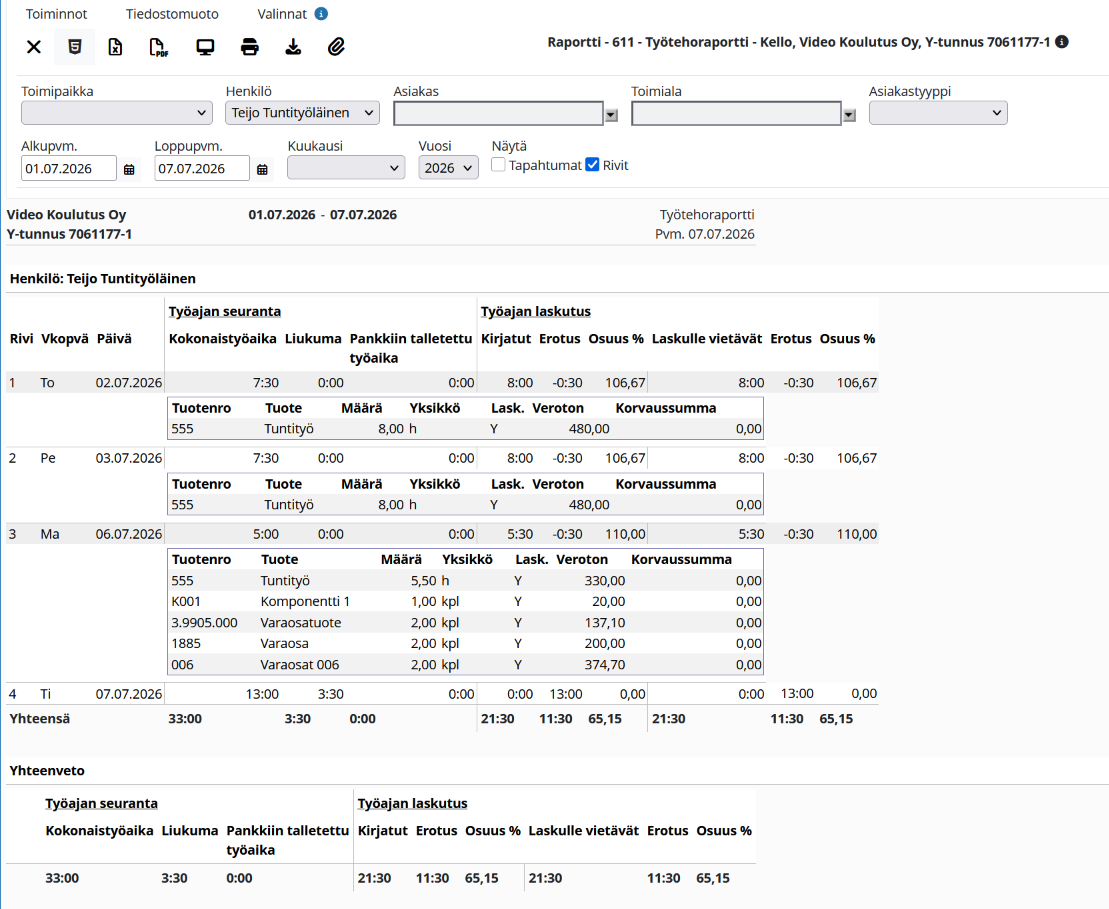Show report on screen monitor icon
The height and width of the screenshot is (909, 1109).
(205, 47)
